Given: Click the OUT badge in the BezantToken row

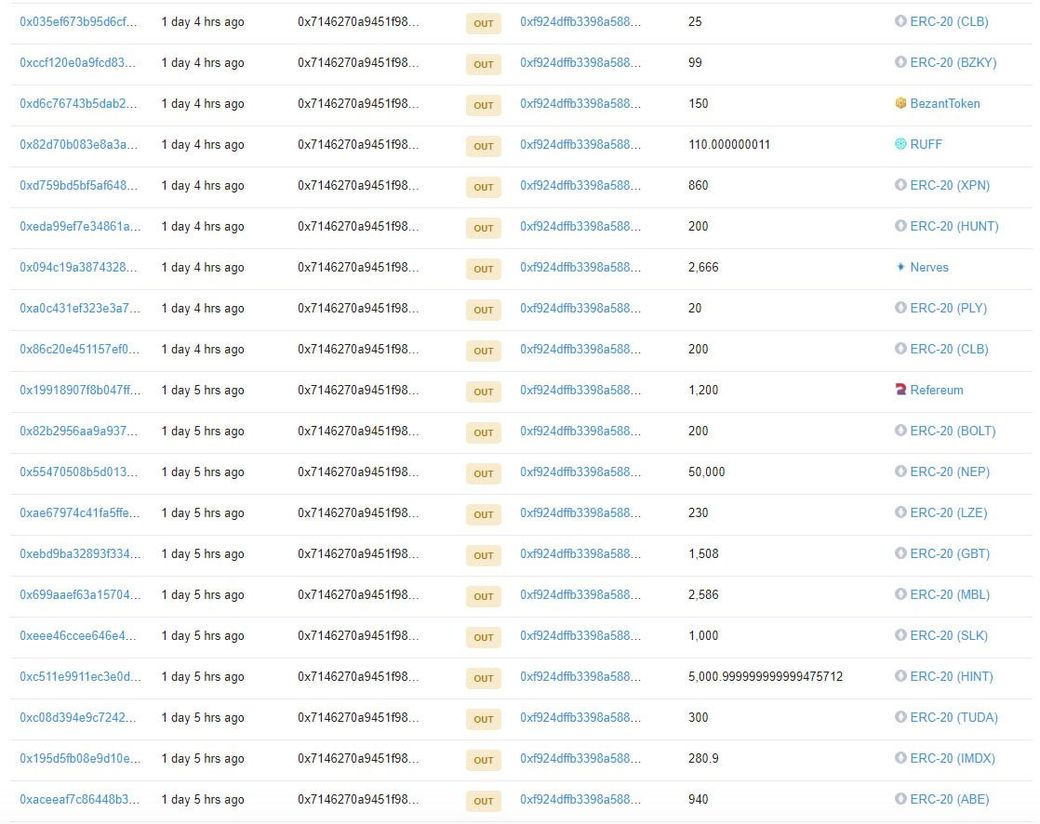Looking at the screenshot, I should (x=484, y=105).
